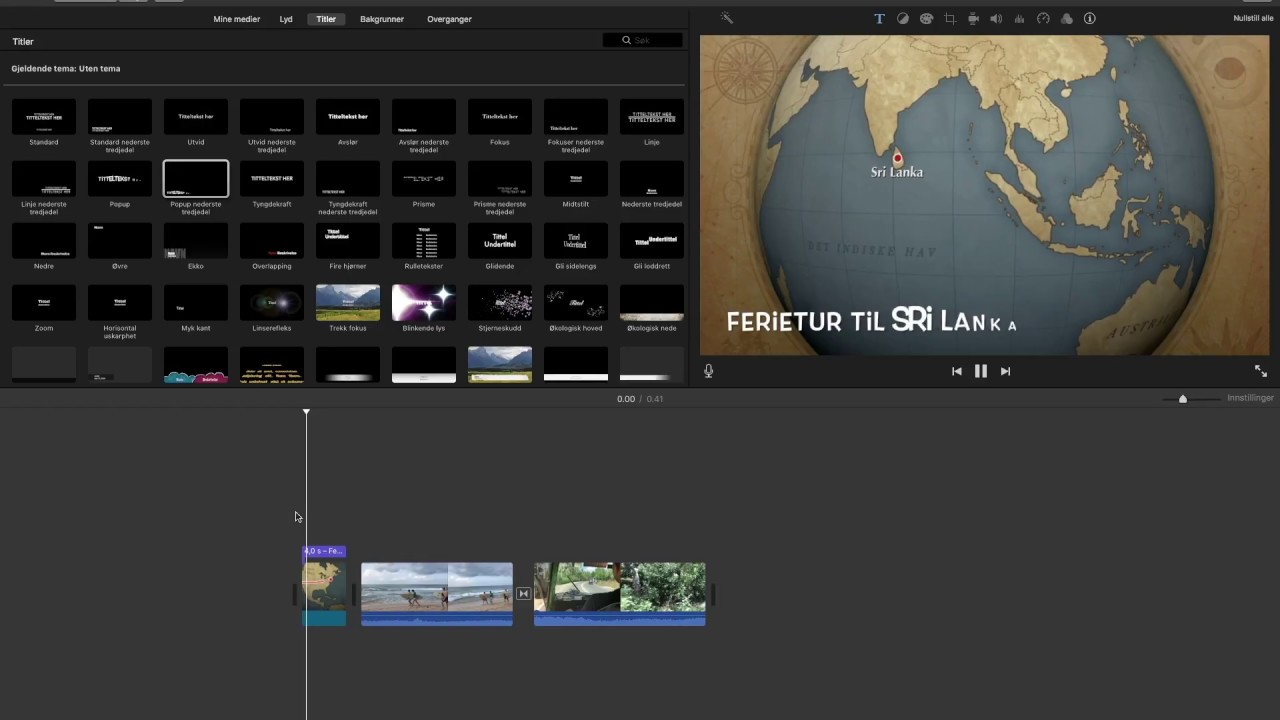Image resolution: width=1280 pixels, height=720 pixels.
Task: Choose the Prisme title style
Action: pos(424,179)
